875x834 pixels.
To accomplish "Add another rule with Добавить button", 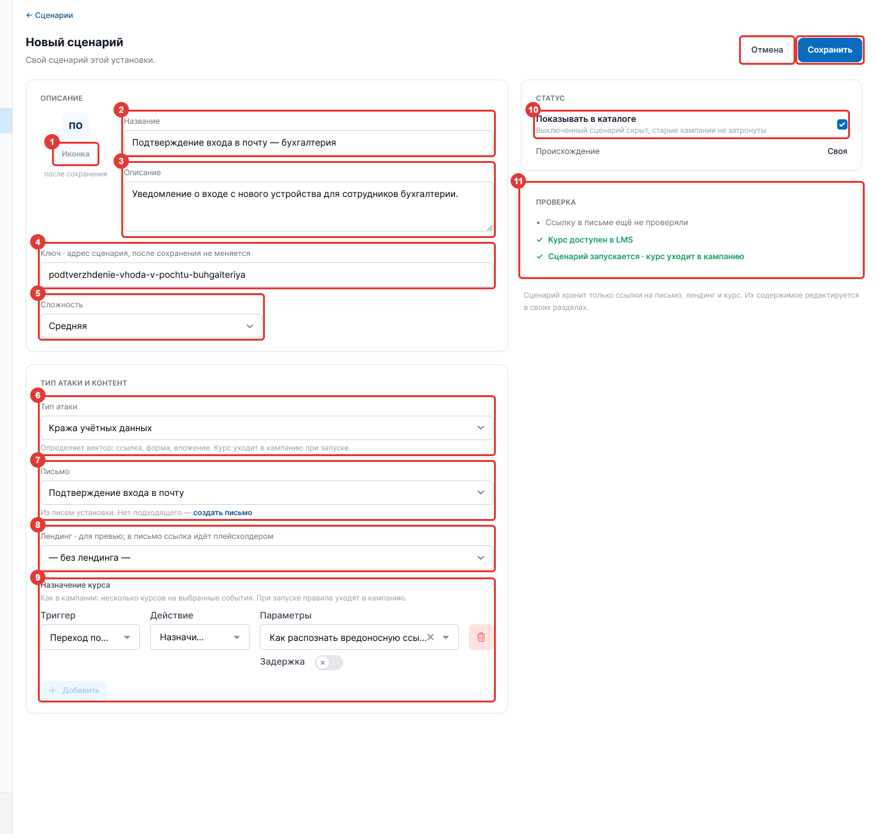I will [x=74, y=690].
